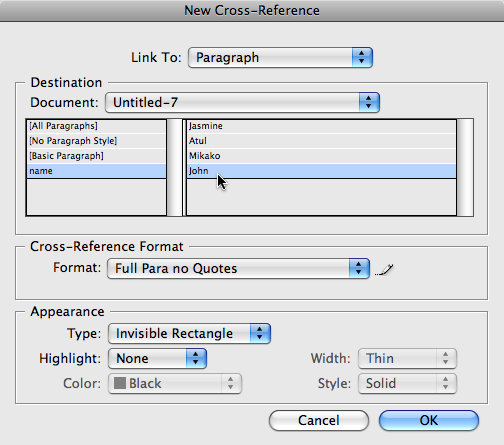
Task: Click the pencil edit cross-reference formats icon
Action: tap(384, 270)
